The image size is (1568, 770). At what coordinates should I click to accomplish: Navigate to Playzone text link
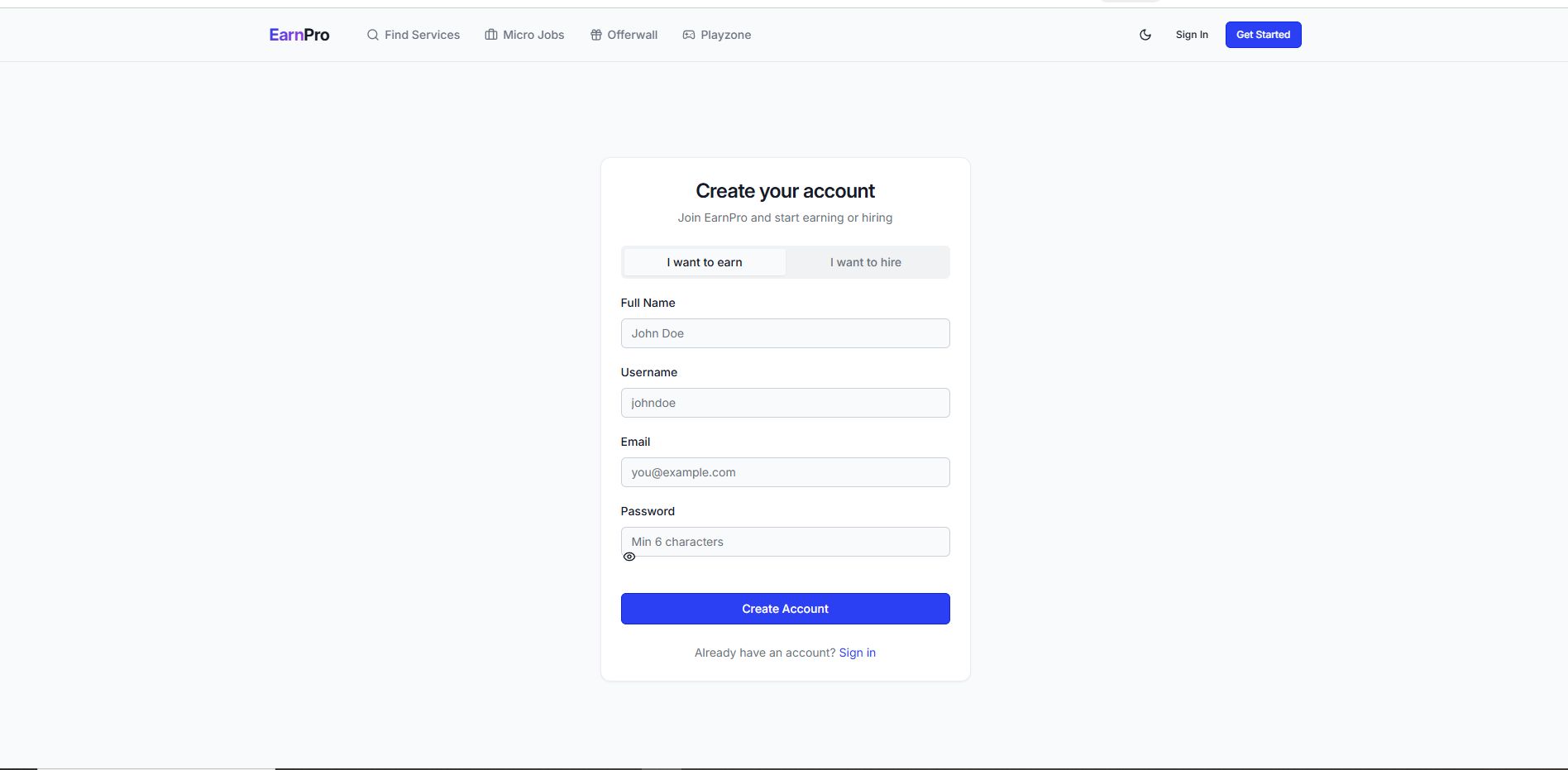(725, 35)
